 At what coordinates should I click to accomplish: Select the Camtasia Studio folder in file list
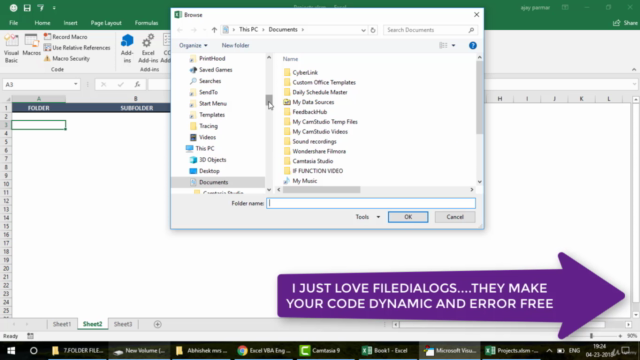[313, 161]
